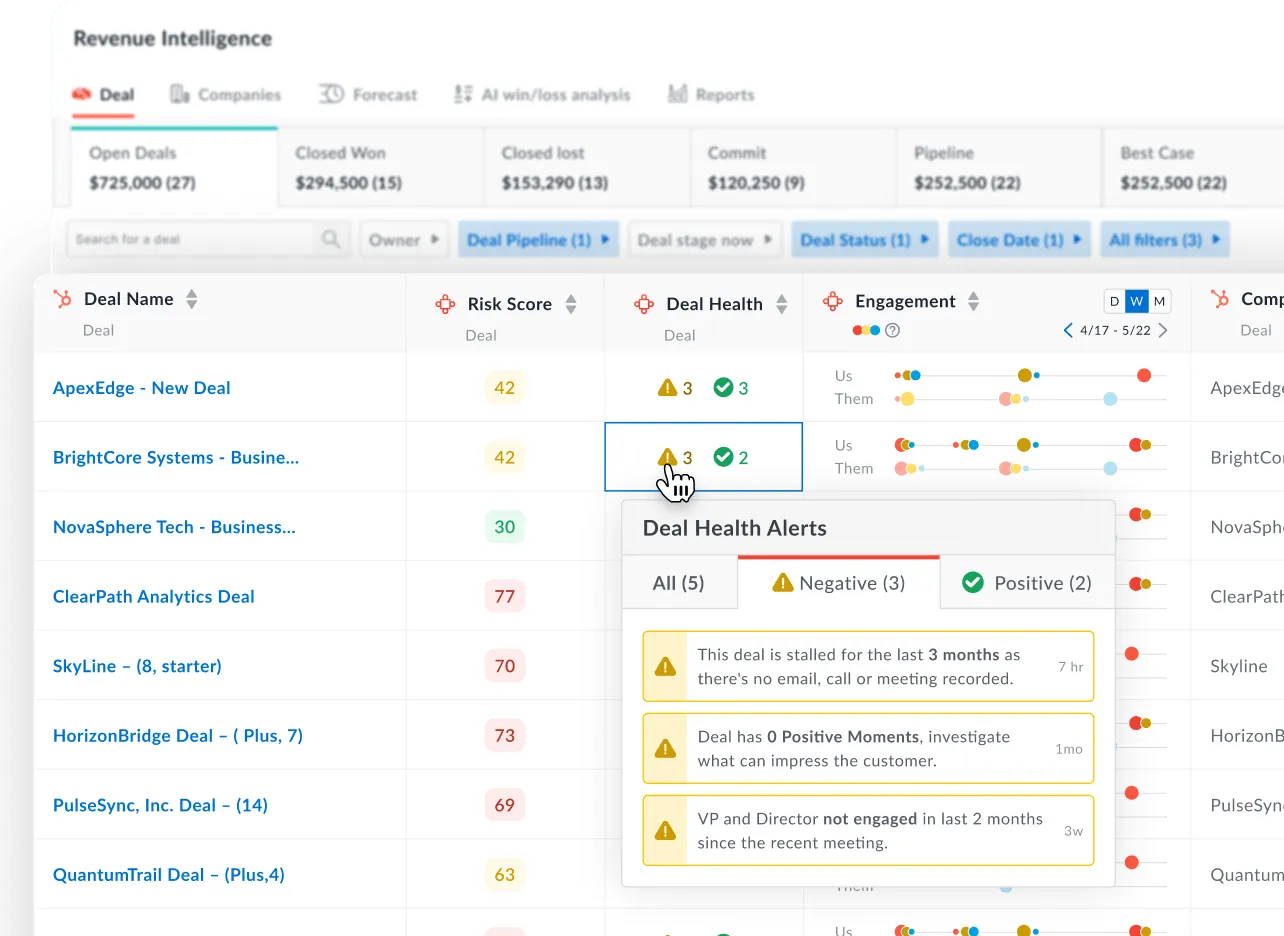This screenshot has height=936, width=1284.
Task: Switch to the Forecast tab
Action: [369, 95]
